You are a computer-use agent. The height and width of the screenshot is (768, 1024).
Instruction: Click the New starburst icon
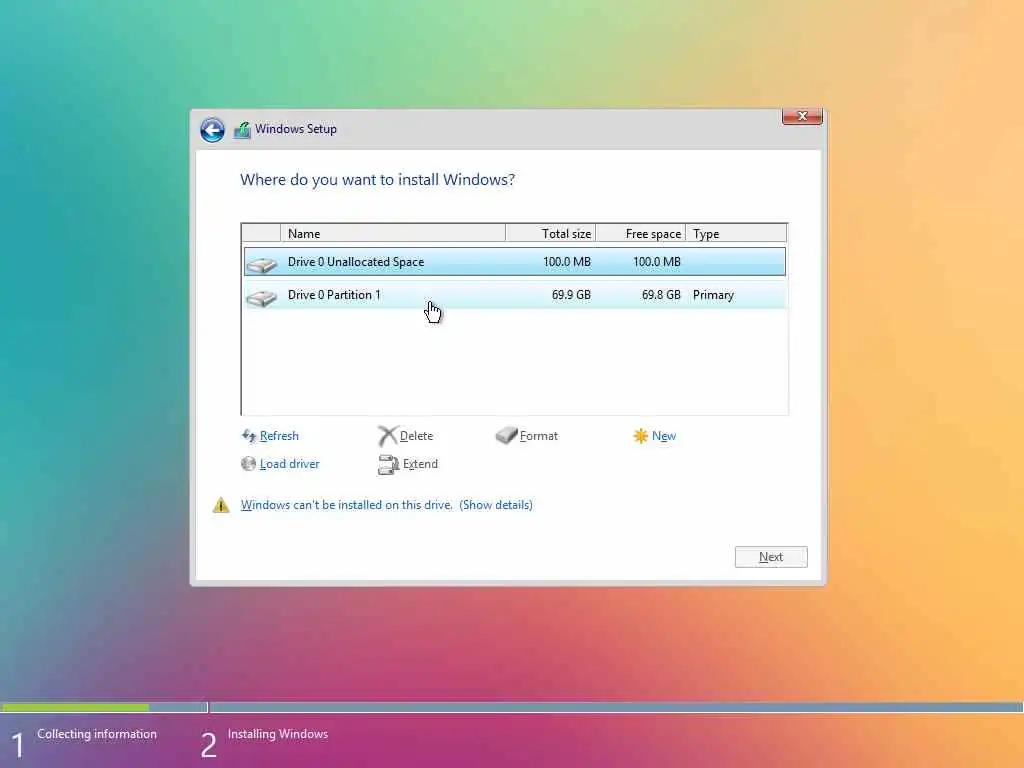[641, 436]
